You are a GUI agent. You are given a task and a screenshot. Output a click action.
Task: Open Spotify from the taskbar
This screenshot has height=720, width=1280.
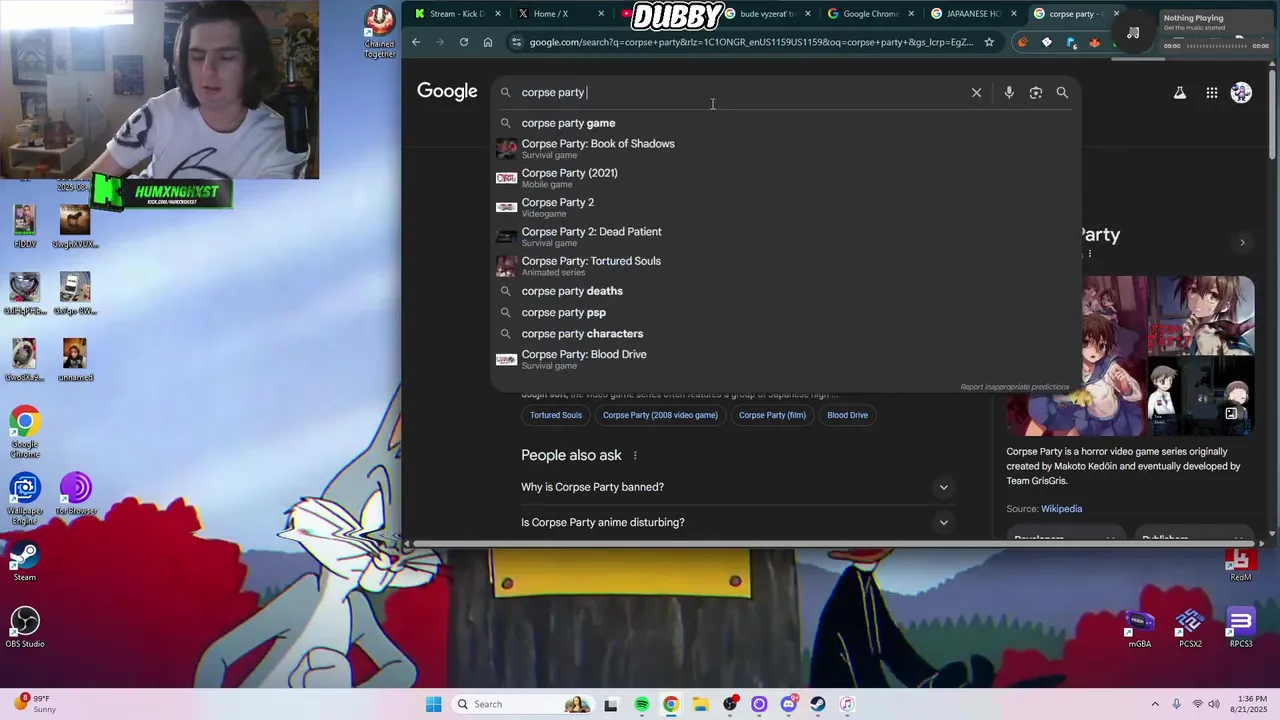coord(641,704)
